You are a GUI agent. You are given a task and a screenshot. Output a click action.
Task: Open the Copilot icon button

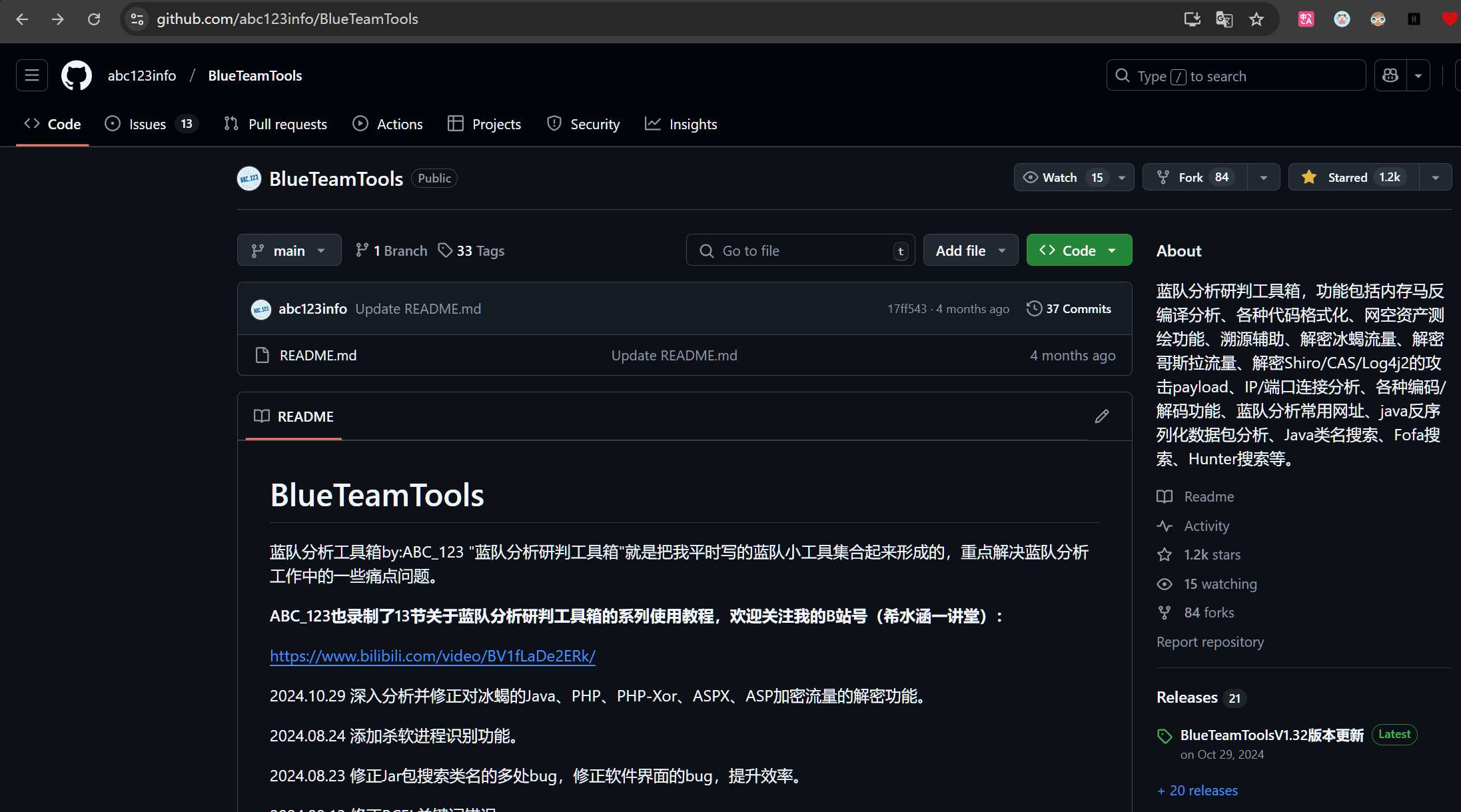coord(1390,76)
